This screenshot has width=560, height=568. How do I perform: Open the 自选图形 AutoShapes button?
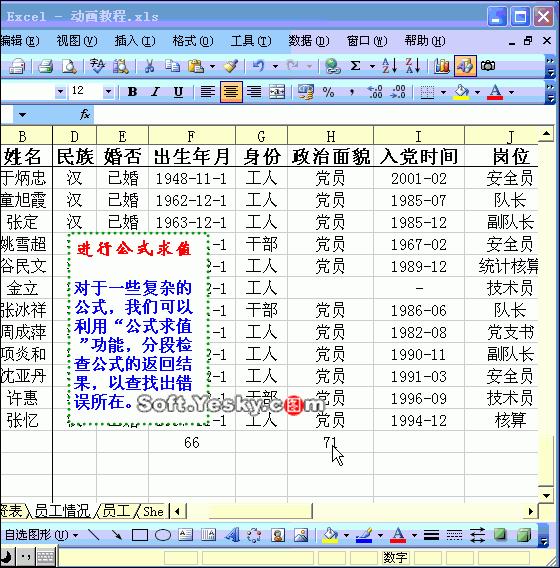click(41, 535)
